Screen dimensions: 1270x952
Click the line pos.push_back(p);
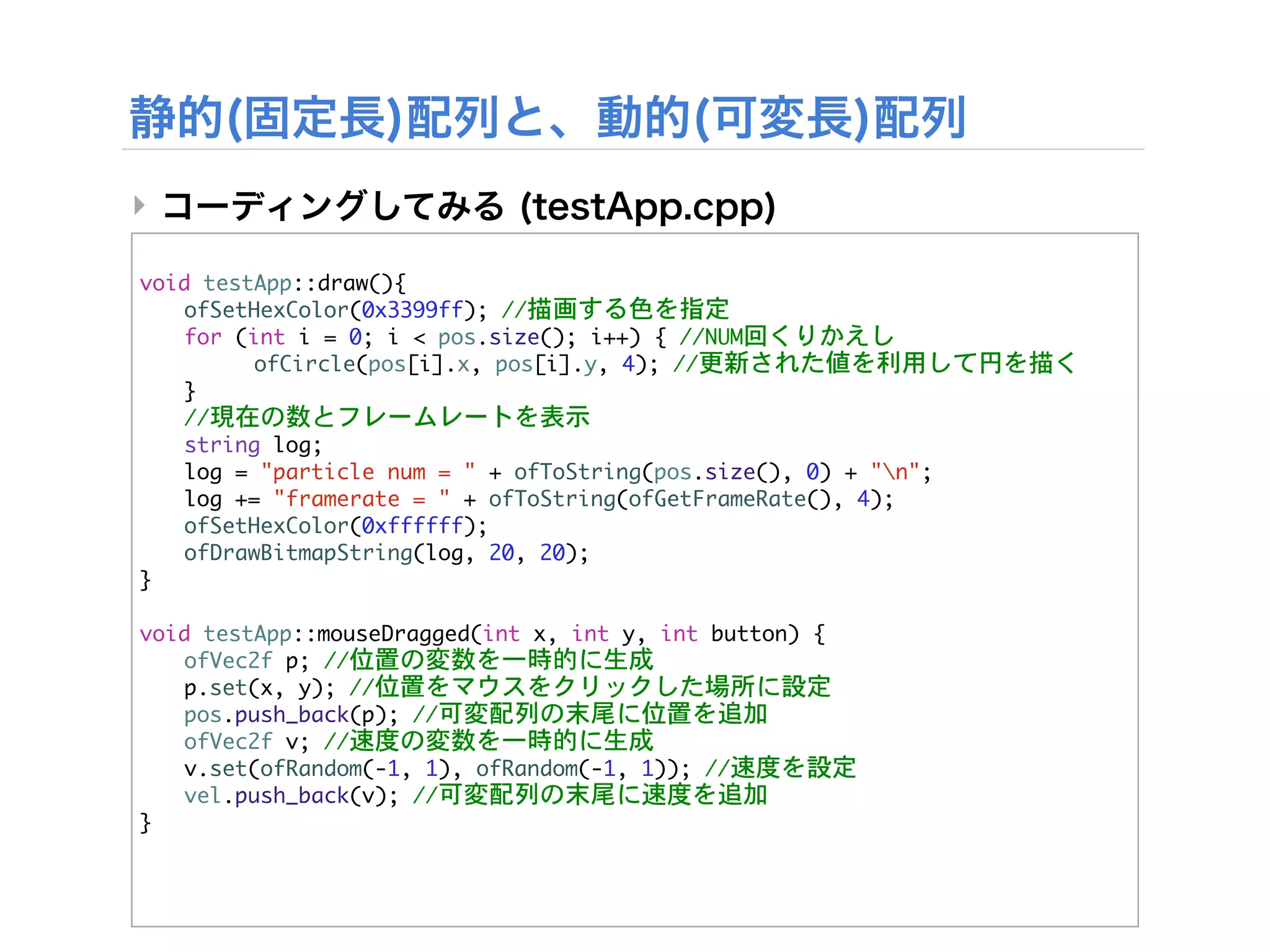(x=291, y=715)
